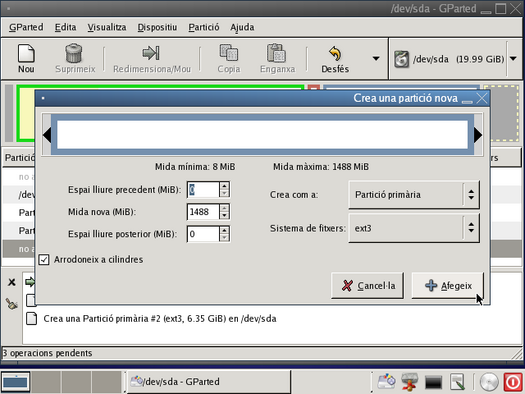Decrease Espai lliure precedent value
This screenshot has width=525, height=394.
224,193
